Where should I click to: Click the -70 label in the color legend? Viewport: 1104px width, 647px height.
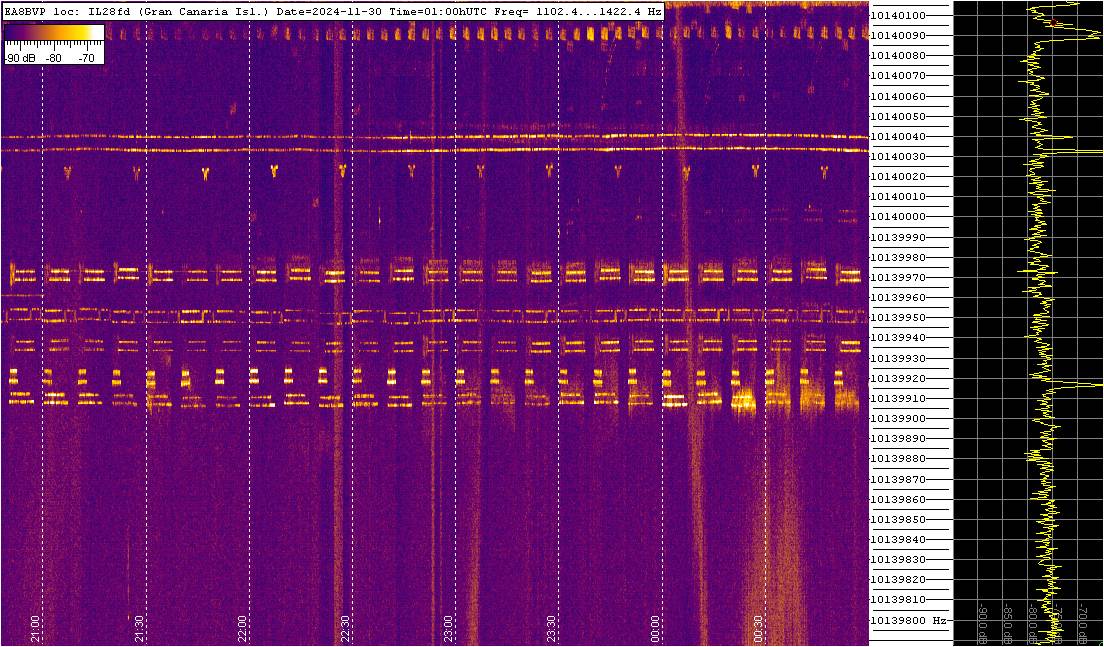pyautogui.click(x=87, y=59)
